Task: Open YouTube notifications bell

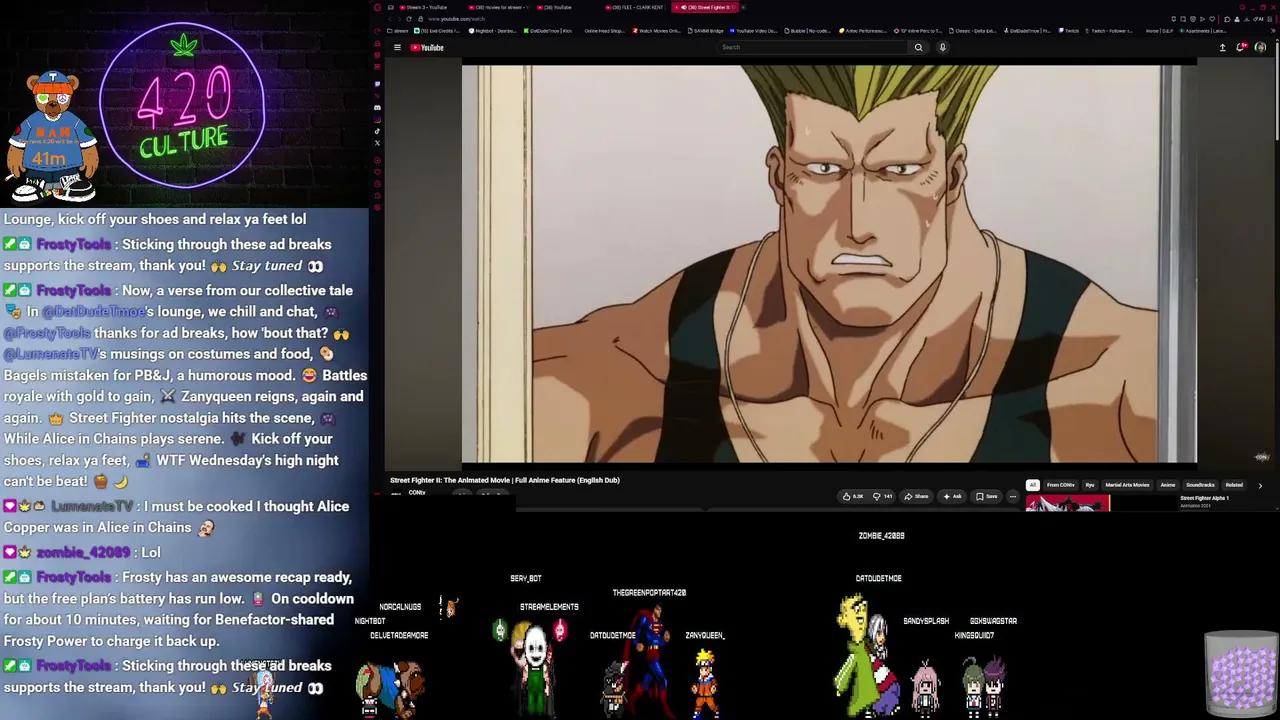Action: click(x=1241, y=47)
